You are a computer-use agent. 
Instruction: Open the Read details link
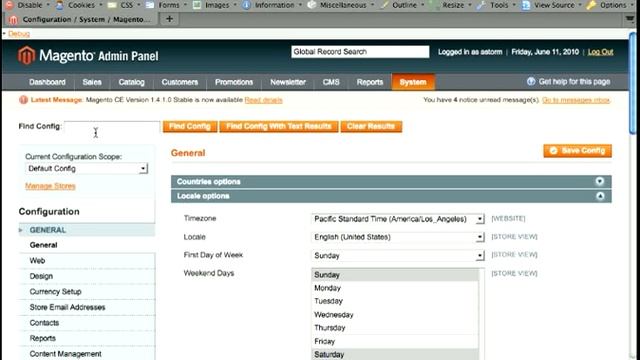(x=263, y=100)
